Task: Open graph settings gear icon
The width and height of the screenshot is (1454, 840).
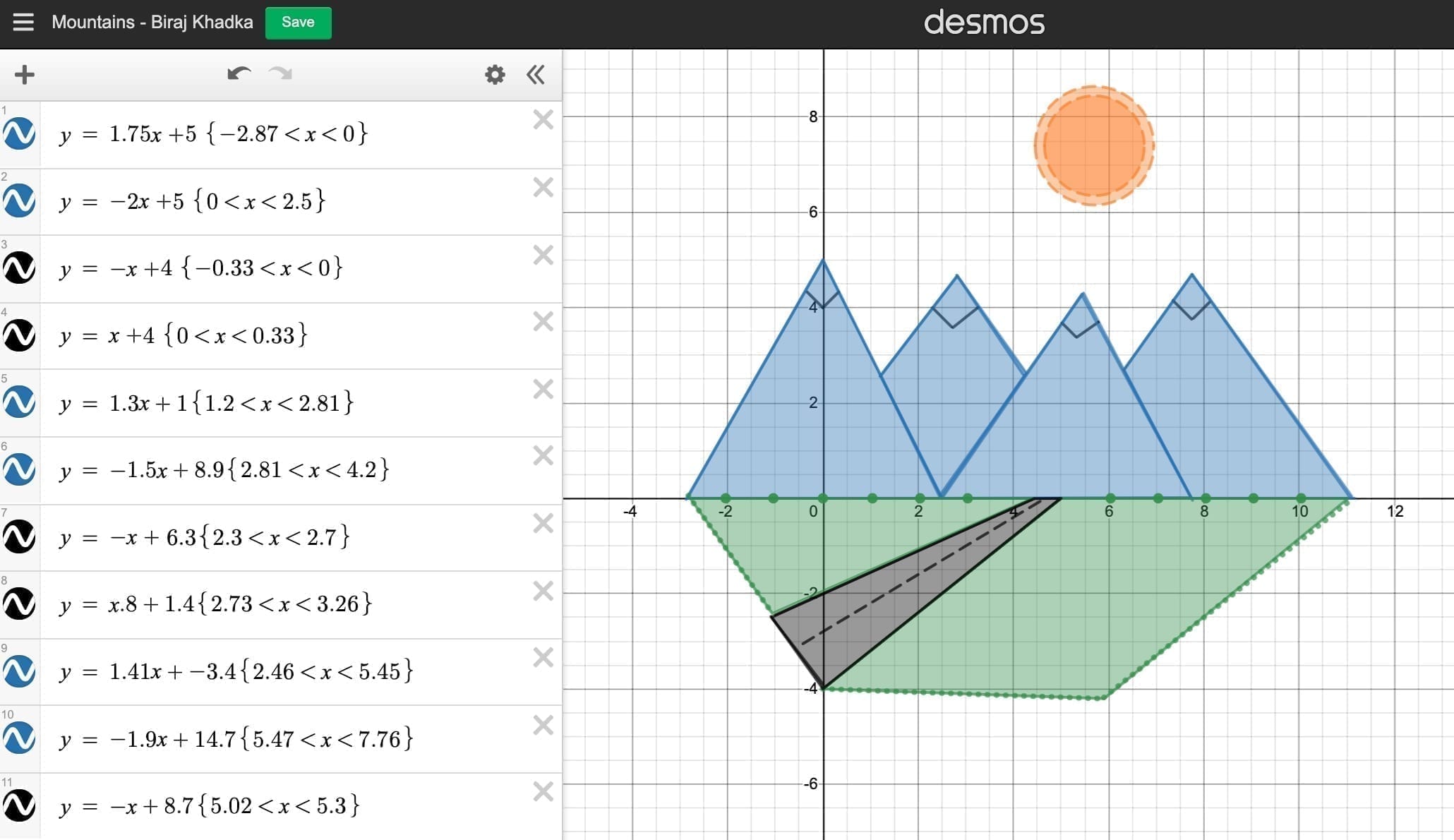Action: point(495,75)
